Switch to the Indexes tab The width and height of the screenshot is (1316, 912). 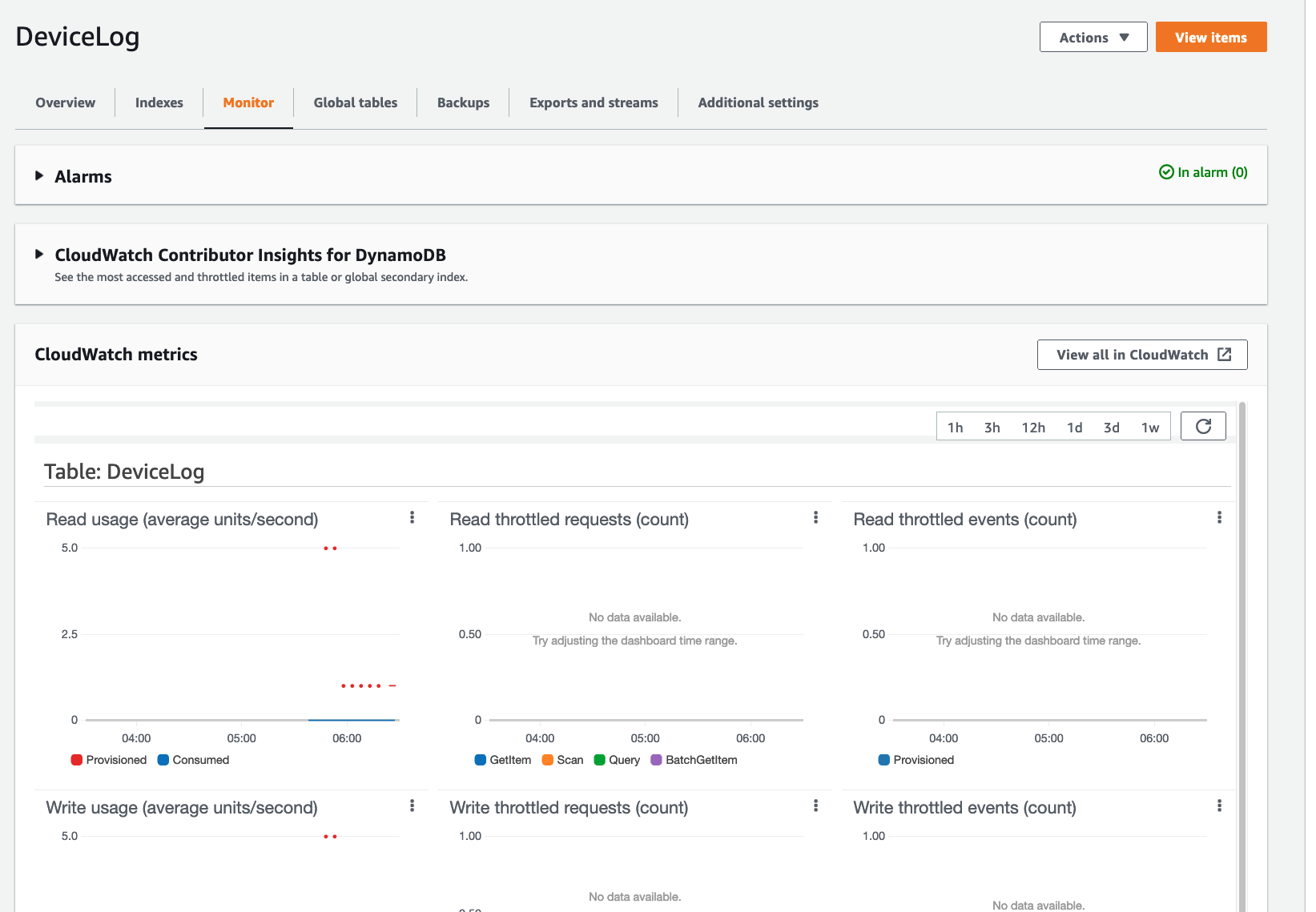click(159, 102)
